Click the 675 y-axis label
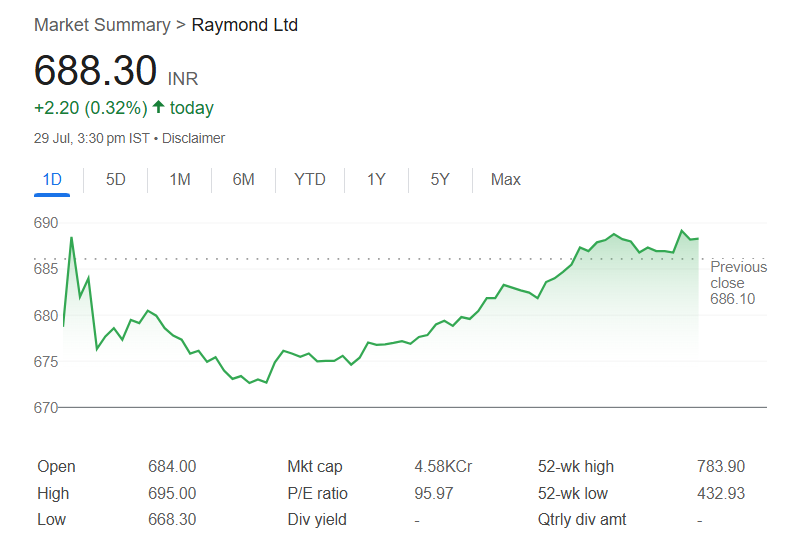The height and width of the screenshot is (541, 799). [46, 362]
